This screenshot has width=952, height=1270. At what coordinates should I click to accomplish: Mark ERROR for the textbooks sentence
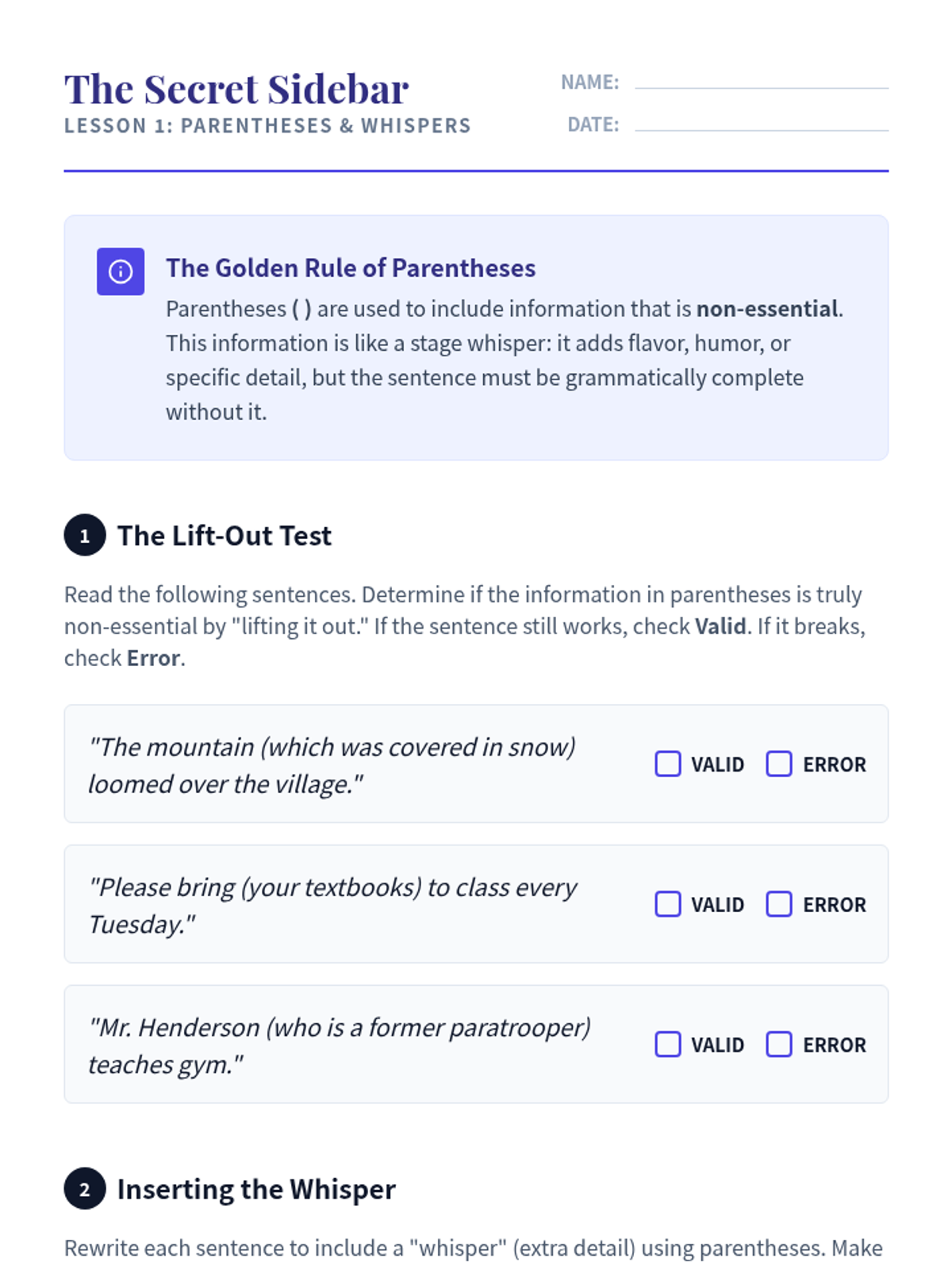tap(779, 904)
